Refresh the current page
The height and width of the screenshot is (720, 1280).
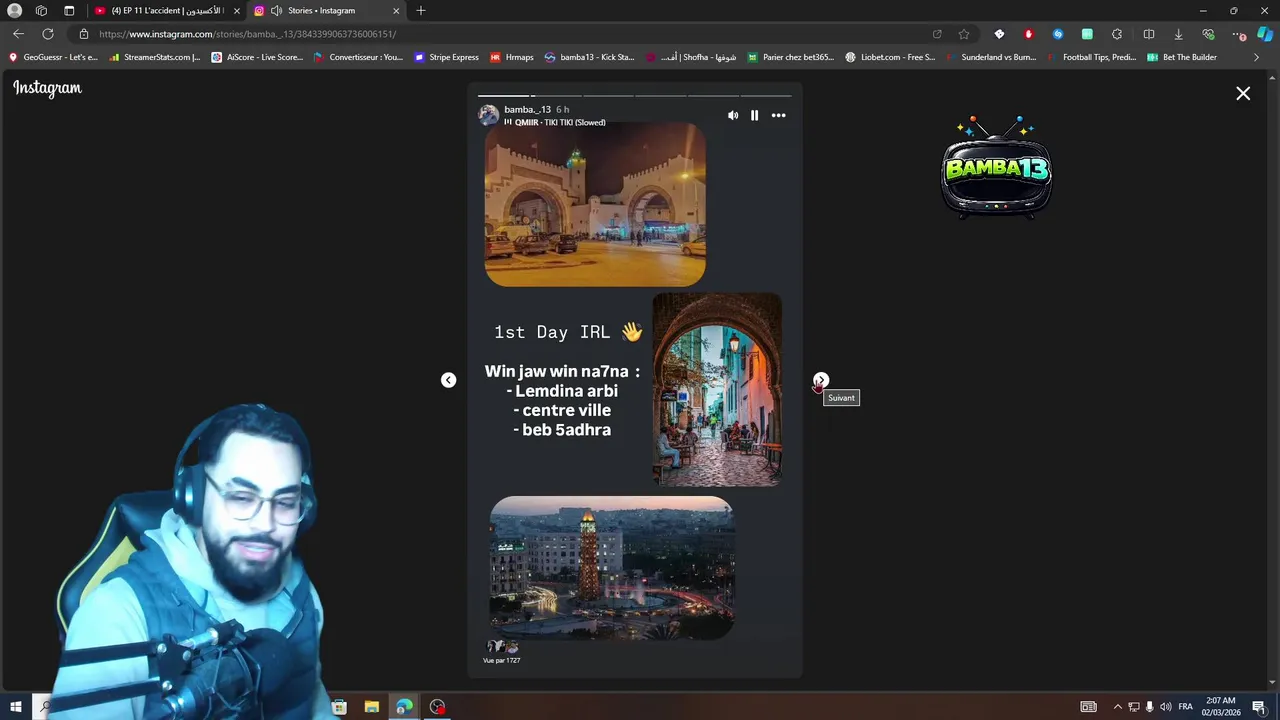pos(47,34)
